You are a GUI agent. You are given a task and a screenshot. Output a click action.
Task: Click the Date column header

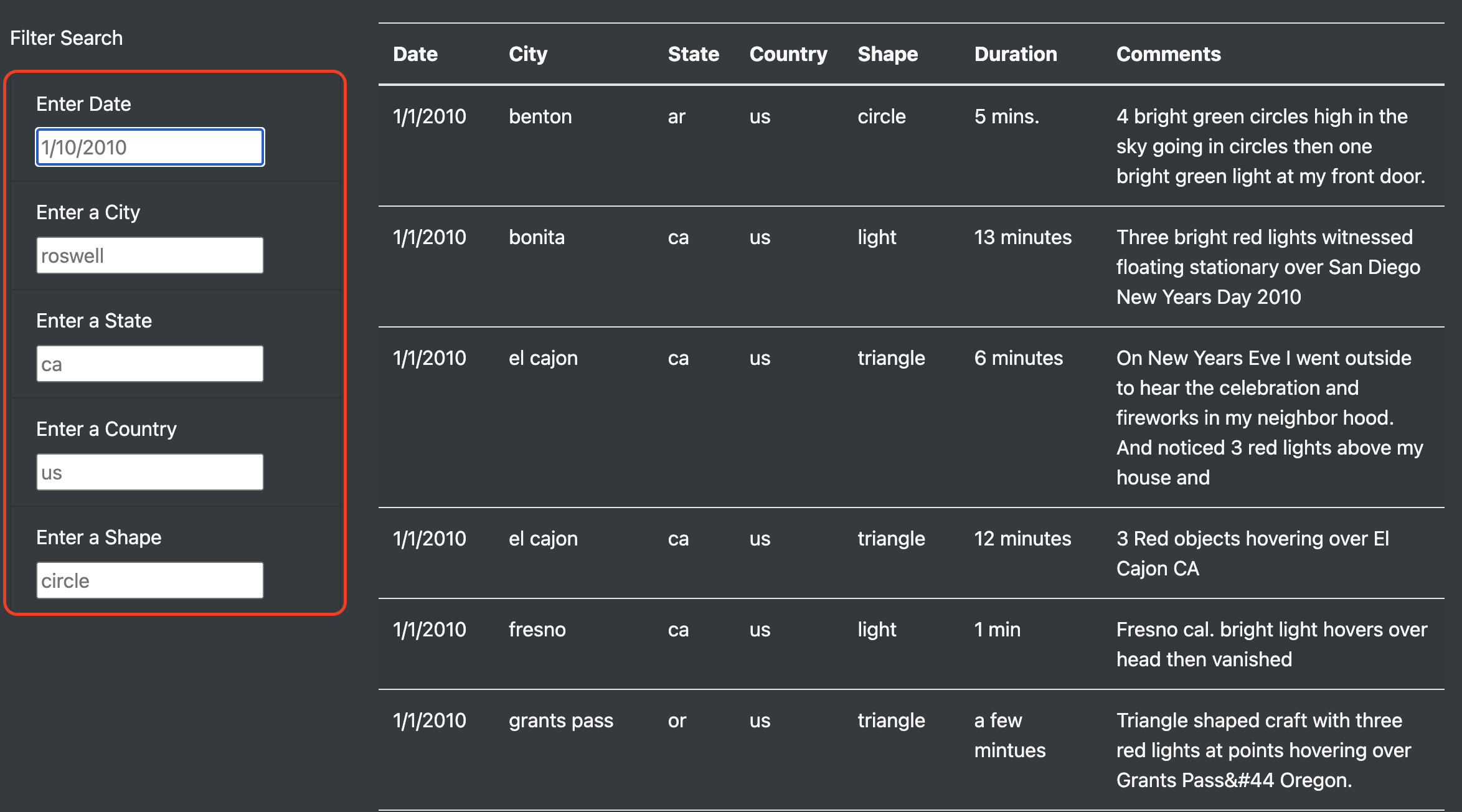point(415,54)
